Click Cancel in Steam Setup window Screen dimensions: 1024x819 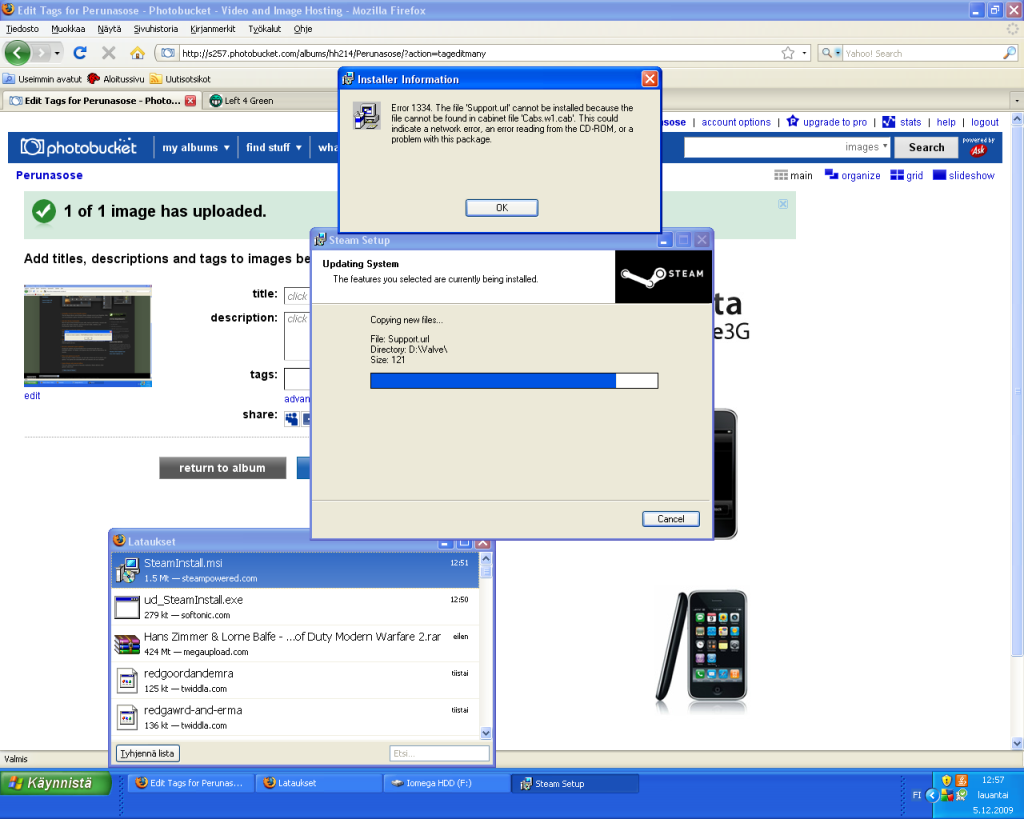pos(671,519)
